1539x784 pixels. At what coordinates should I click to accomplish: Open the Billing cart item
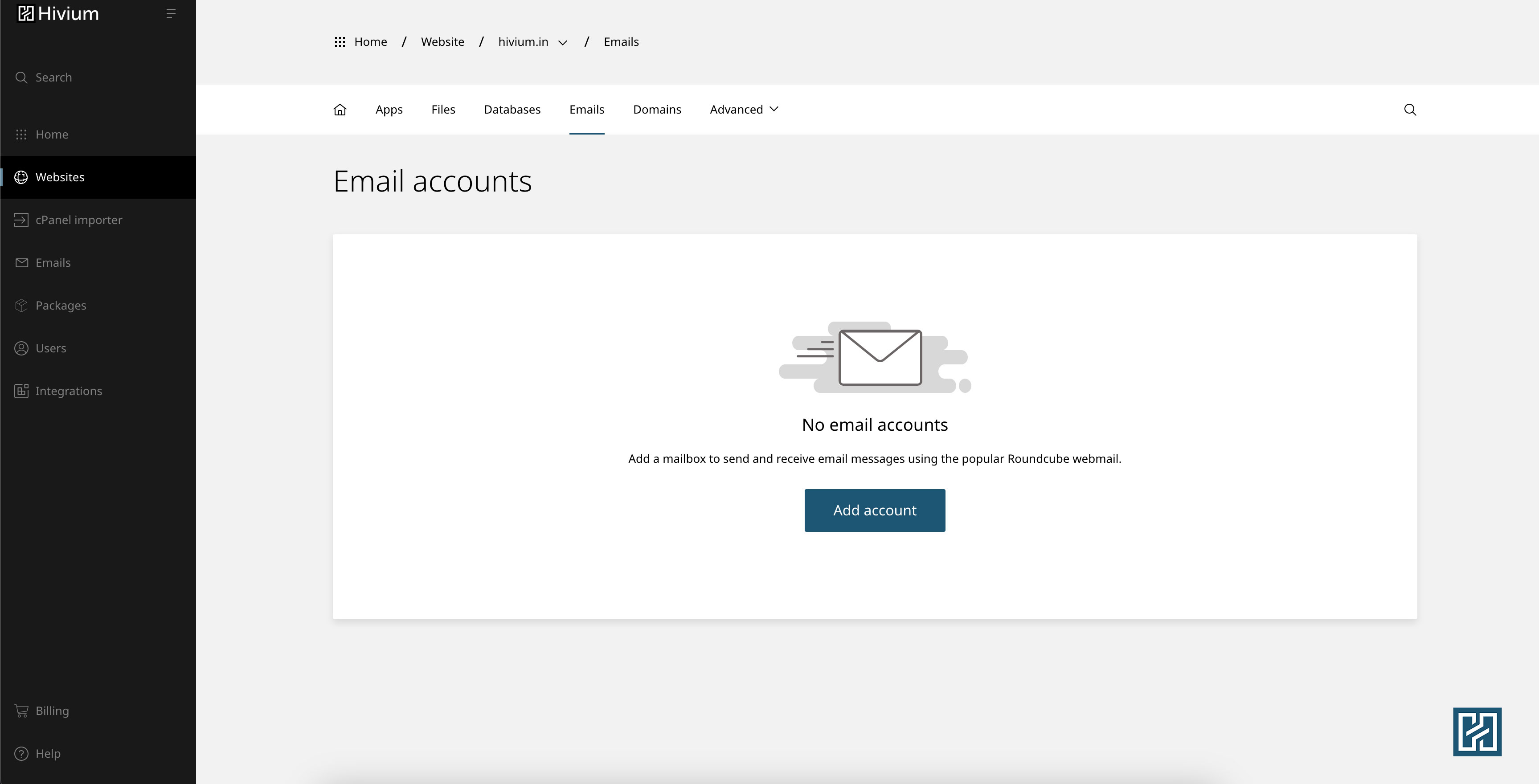[x=52, y=710]
